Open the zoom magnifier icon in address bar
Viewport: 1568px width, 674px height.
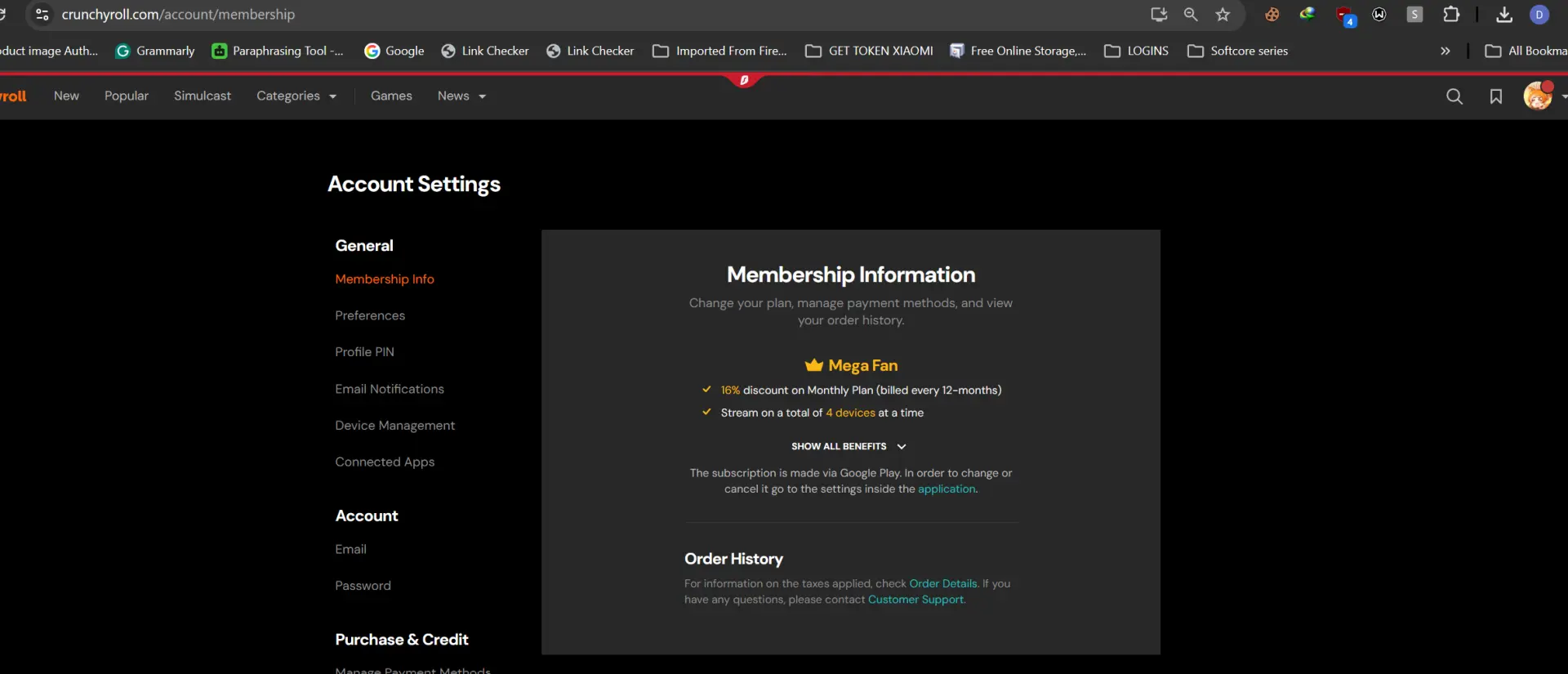(1191, 14)
